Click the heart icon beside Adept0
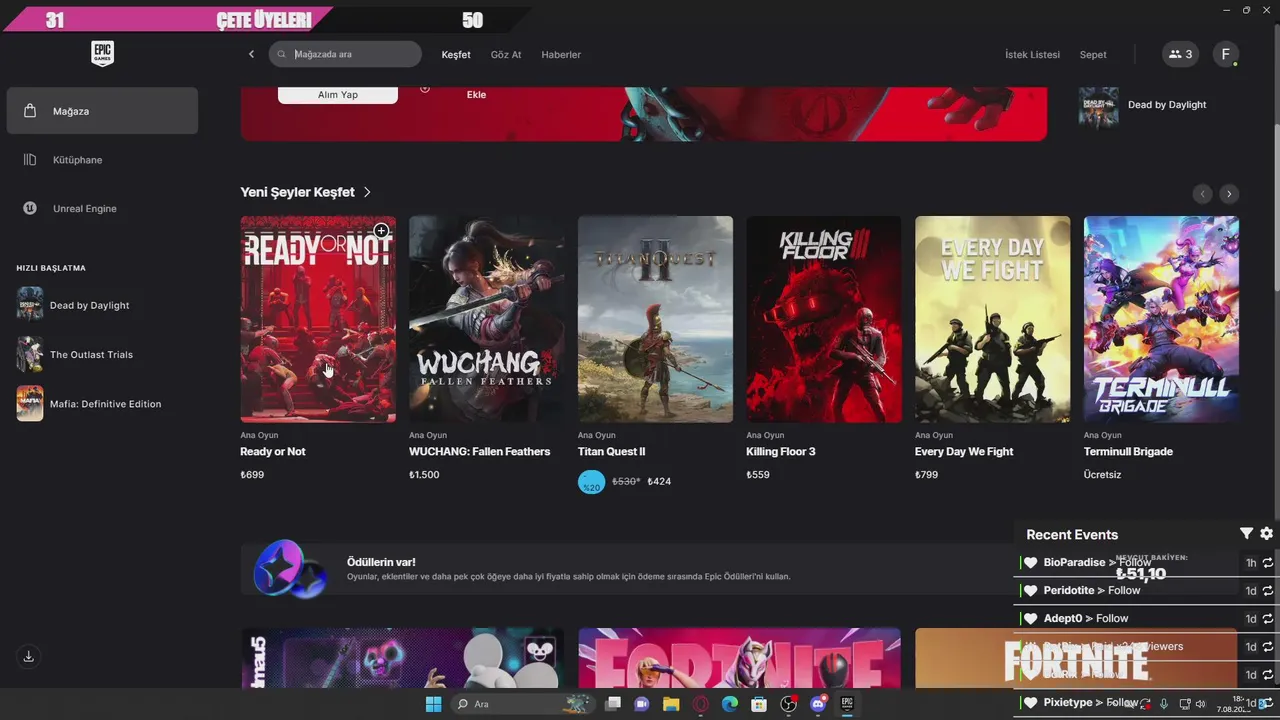 click(x=1031, y=619)
